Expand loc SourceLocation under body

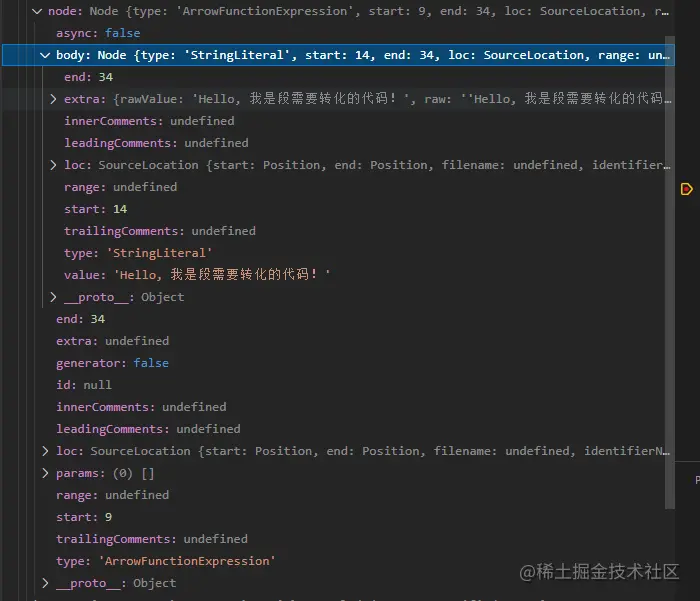[x=53, y=165]
